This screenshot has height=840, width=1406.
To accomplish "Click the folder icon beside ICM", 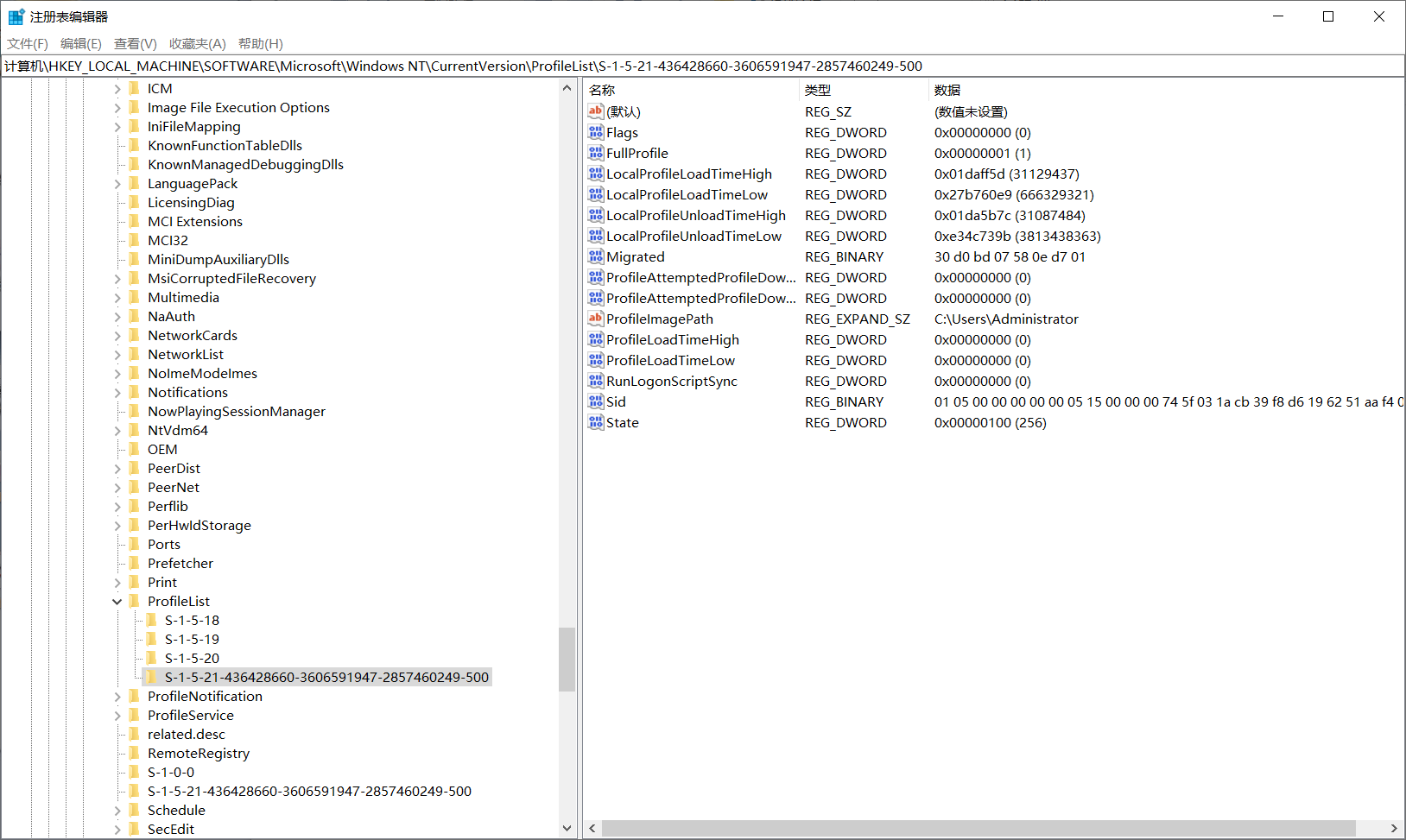I will point(134,88).
